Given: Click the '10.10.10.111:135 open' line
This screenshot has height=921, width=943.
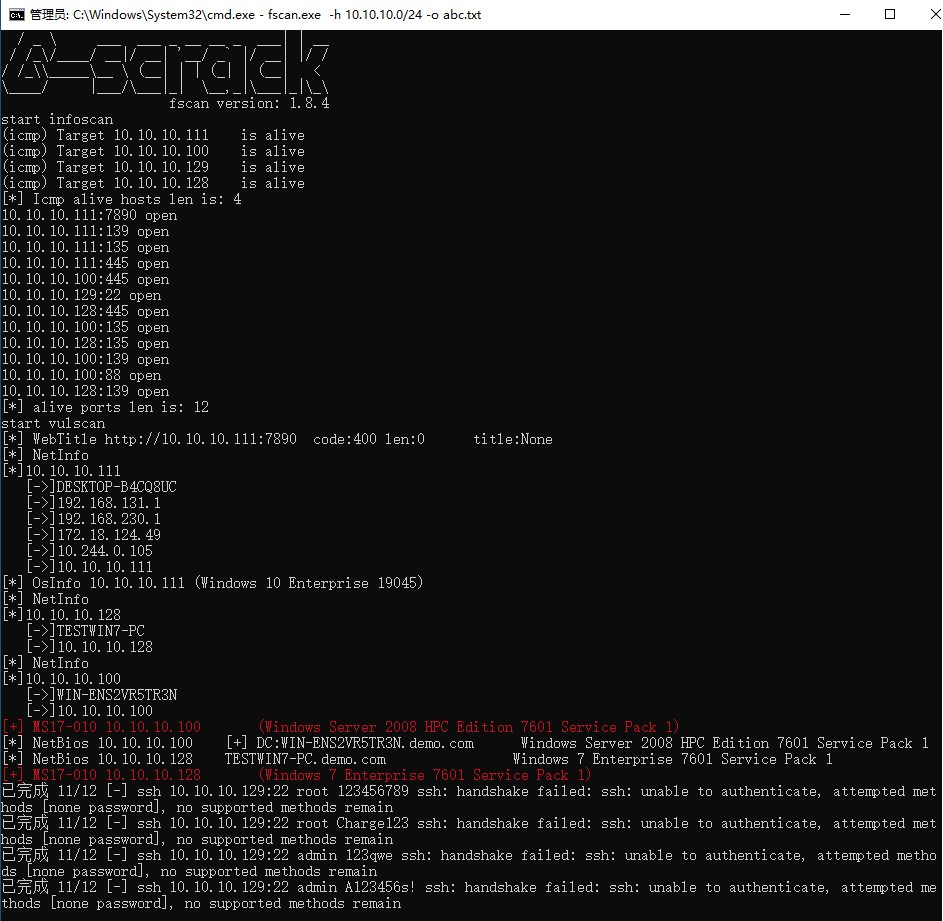Looking at the screenshot, I should pyautogui.click(x=85, y=247).
